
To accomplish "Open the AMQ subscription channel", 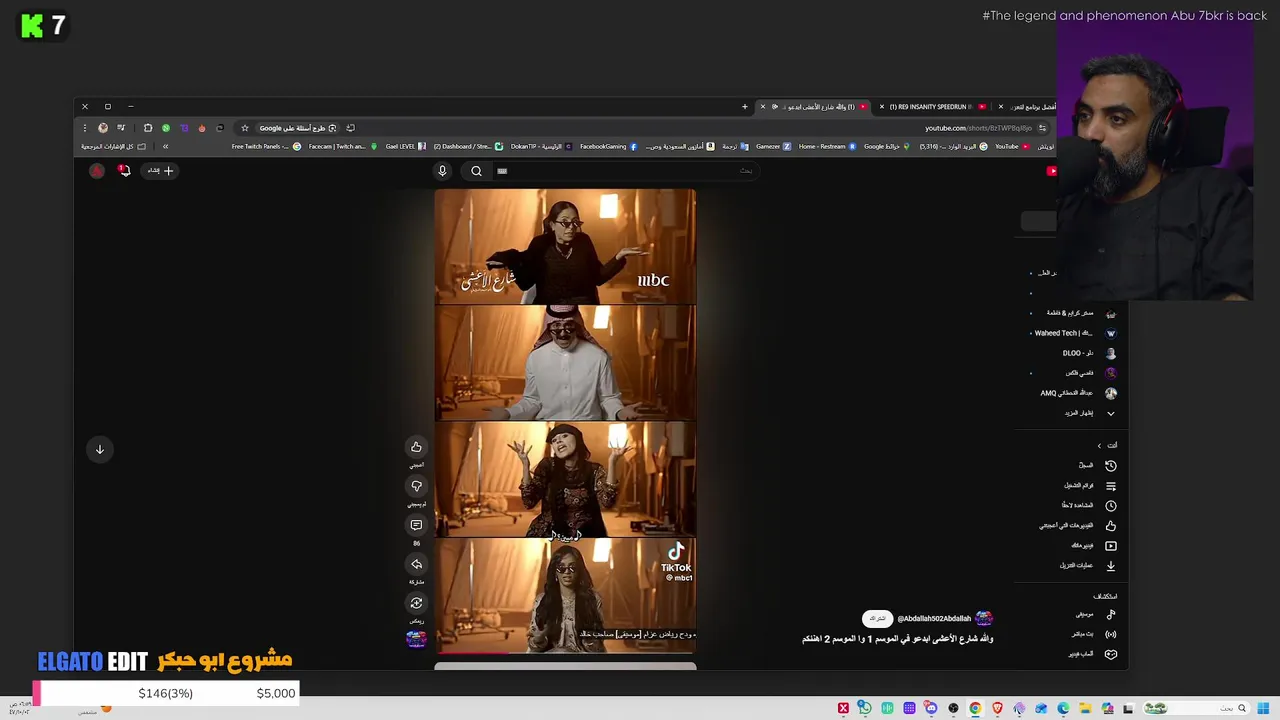I will [1078, 393].
